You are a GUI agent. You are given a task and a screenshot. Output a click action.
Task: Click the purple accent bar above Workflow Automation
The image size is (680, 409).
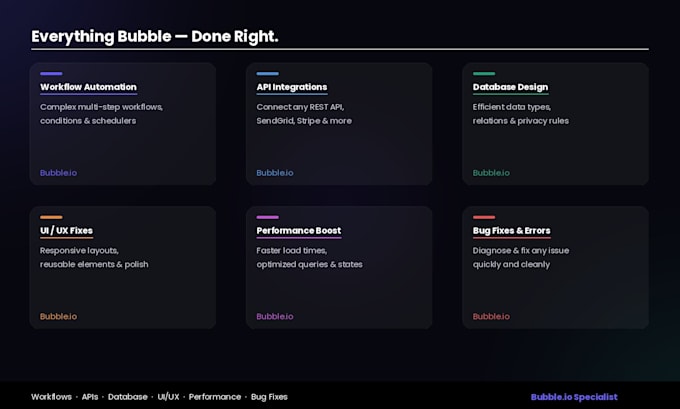[51, 74]
